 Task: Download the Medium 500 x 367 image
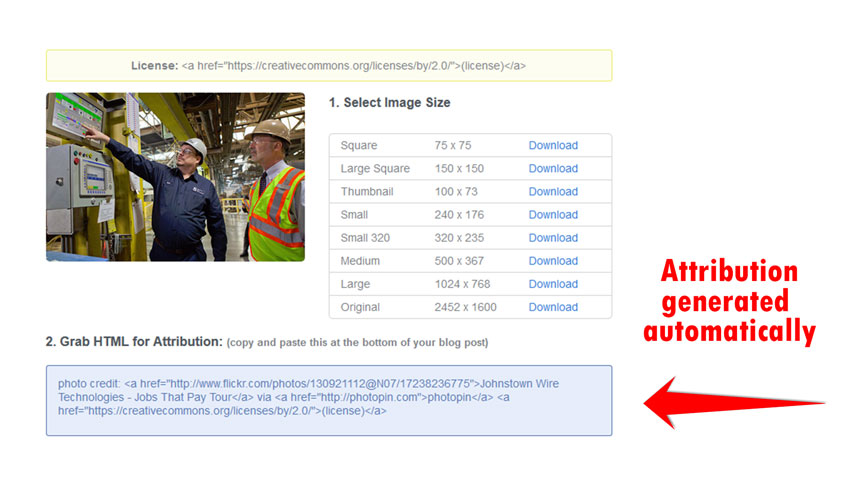pyautogui.click(x=553, y=261)
